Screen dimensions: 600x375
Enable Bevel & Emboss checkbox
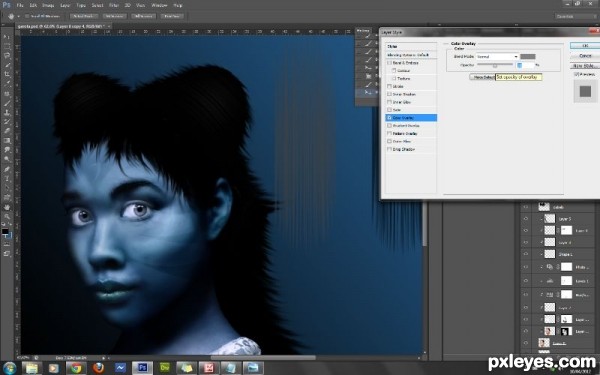(x=390, y=63)
